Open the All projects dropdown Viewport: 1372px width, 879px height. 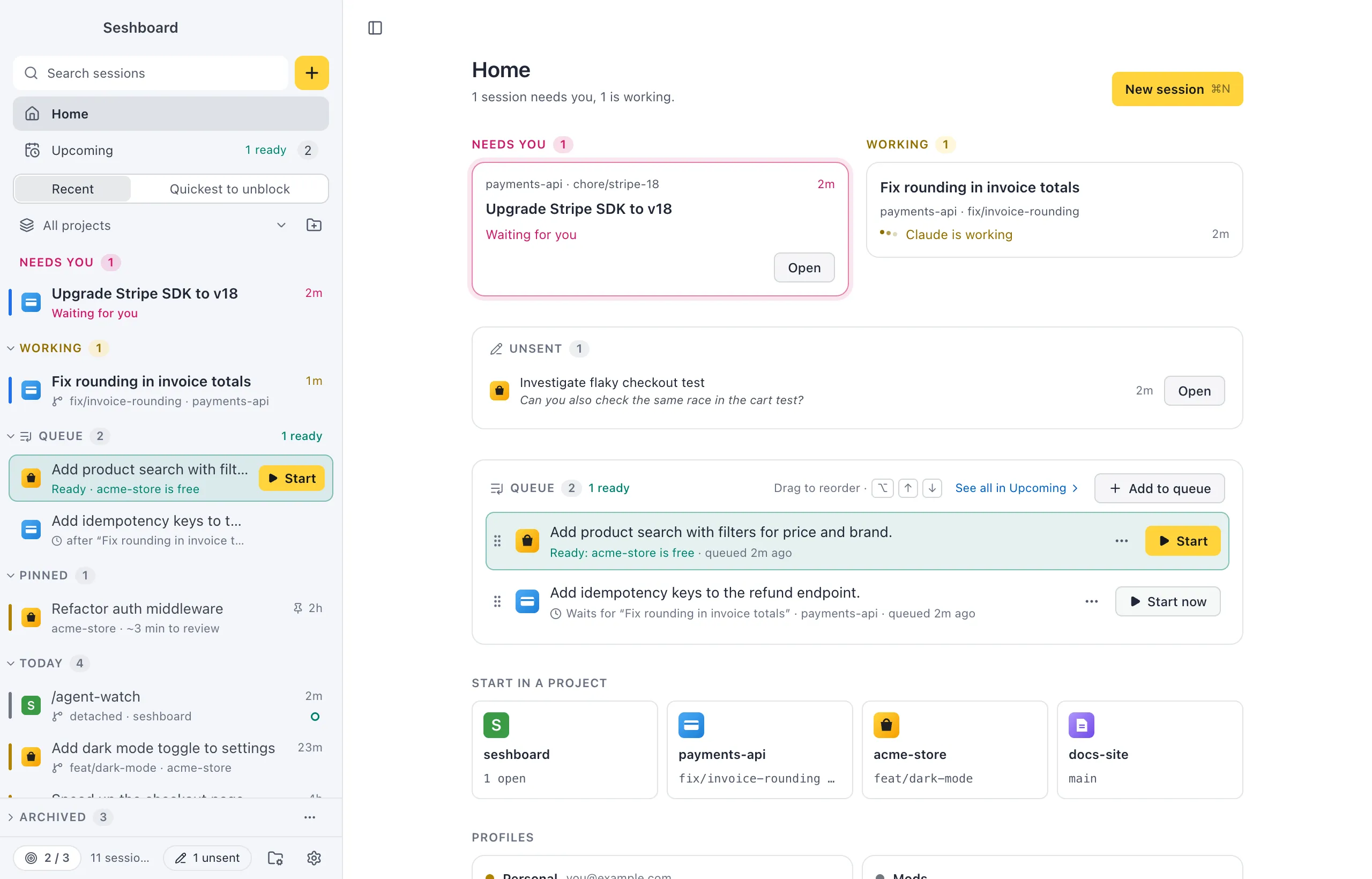click(153, 225)
